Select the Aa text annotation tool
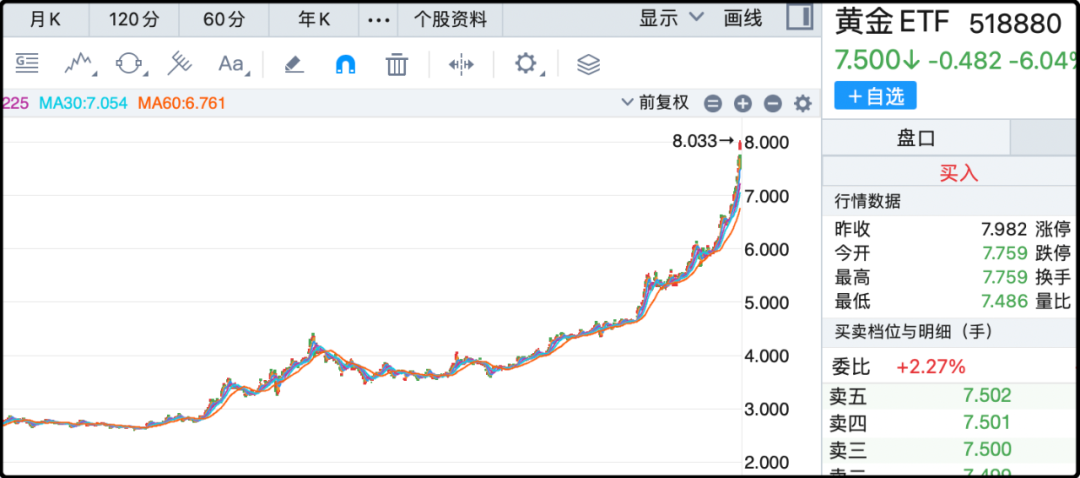This screenshot has width=1080, height=478. pyautogui.click(x=231, y=64)
